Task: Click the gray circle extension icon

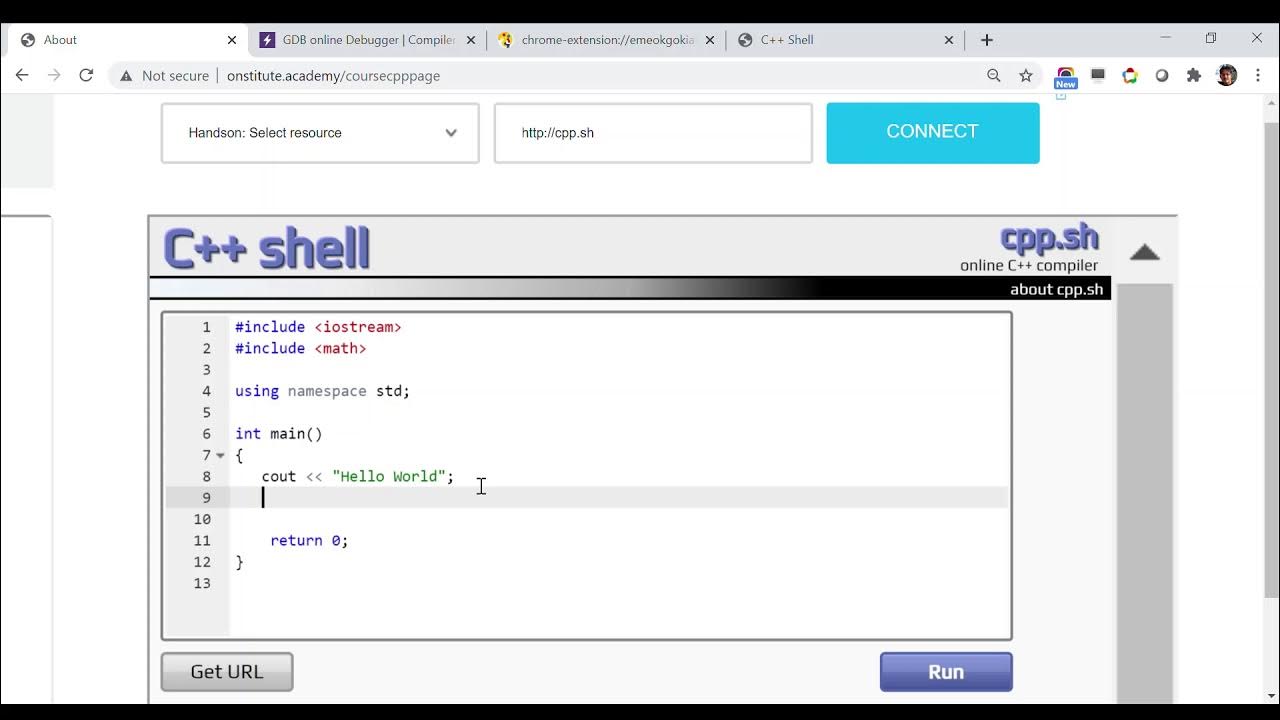Action: tap(1162, 75)
